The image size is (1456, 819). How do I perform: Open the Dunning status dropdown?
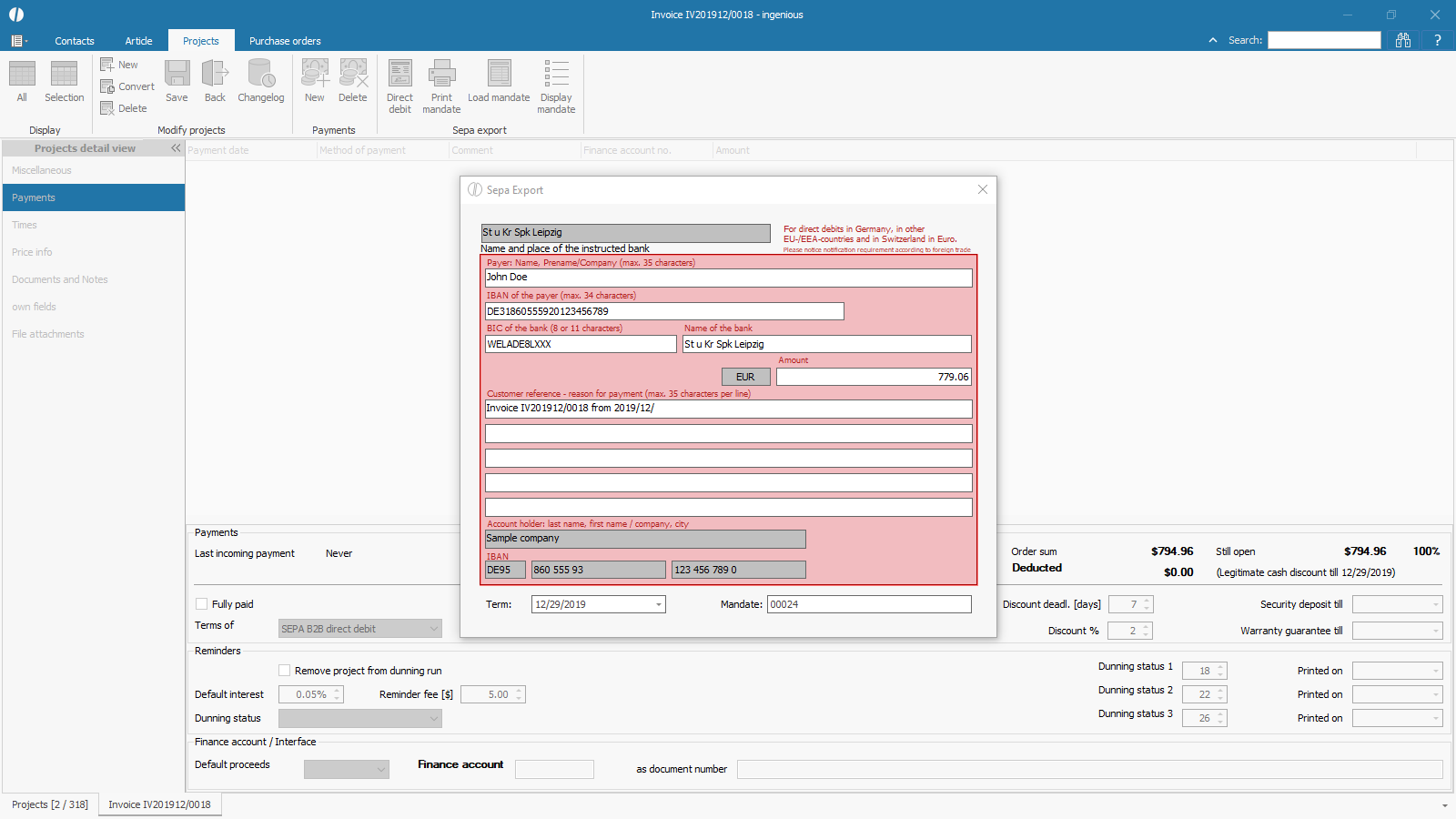[x=433, y=719]
